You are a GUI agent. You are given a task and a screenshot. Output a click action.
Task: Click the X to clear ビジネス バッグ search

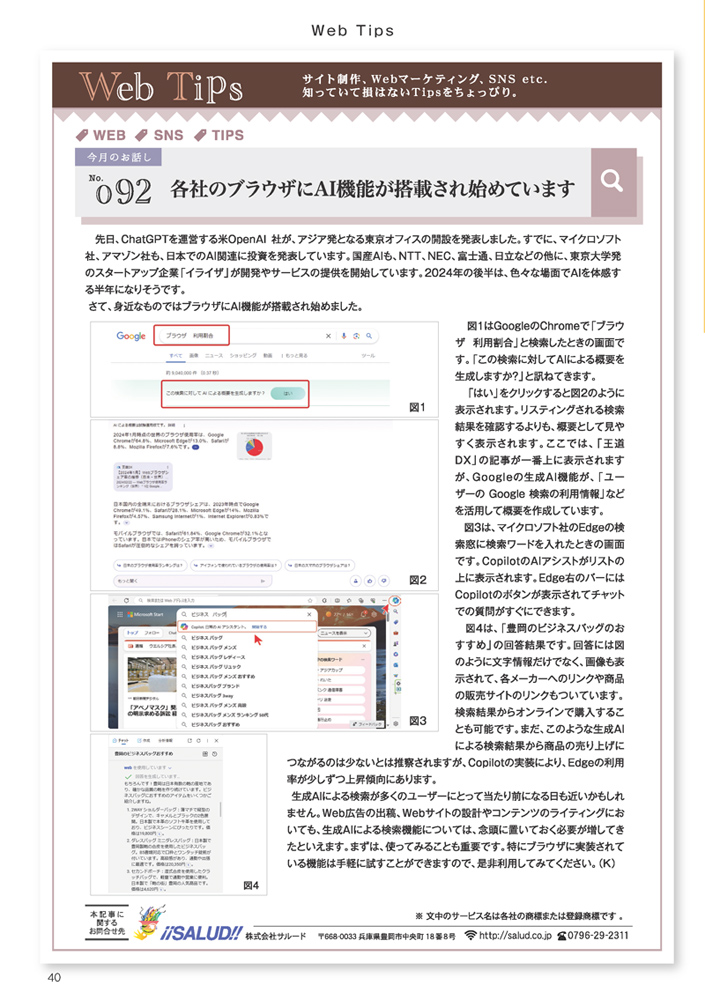click(x=309, y=614)
